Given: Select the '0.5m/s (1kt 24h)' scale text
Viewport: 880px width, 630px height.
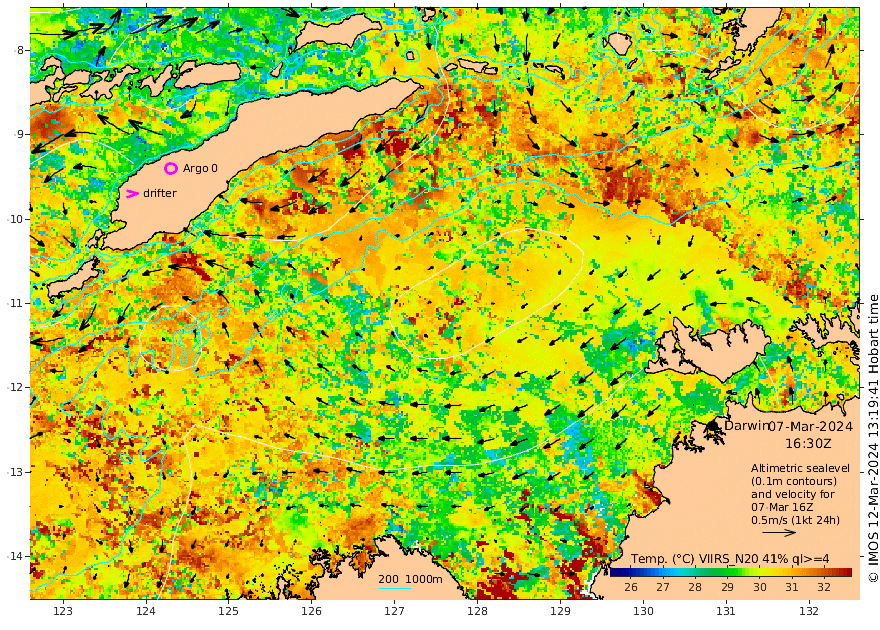Looking at the screenshot, I should click(x=796, y=520).
